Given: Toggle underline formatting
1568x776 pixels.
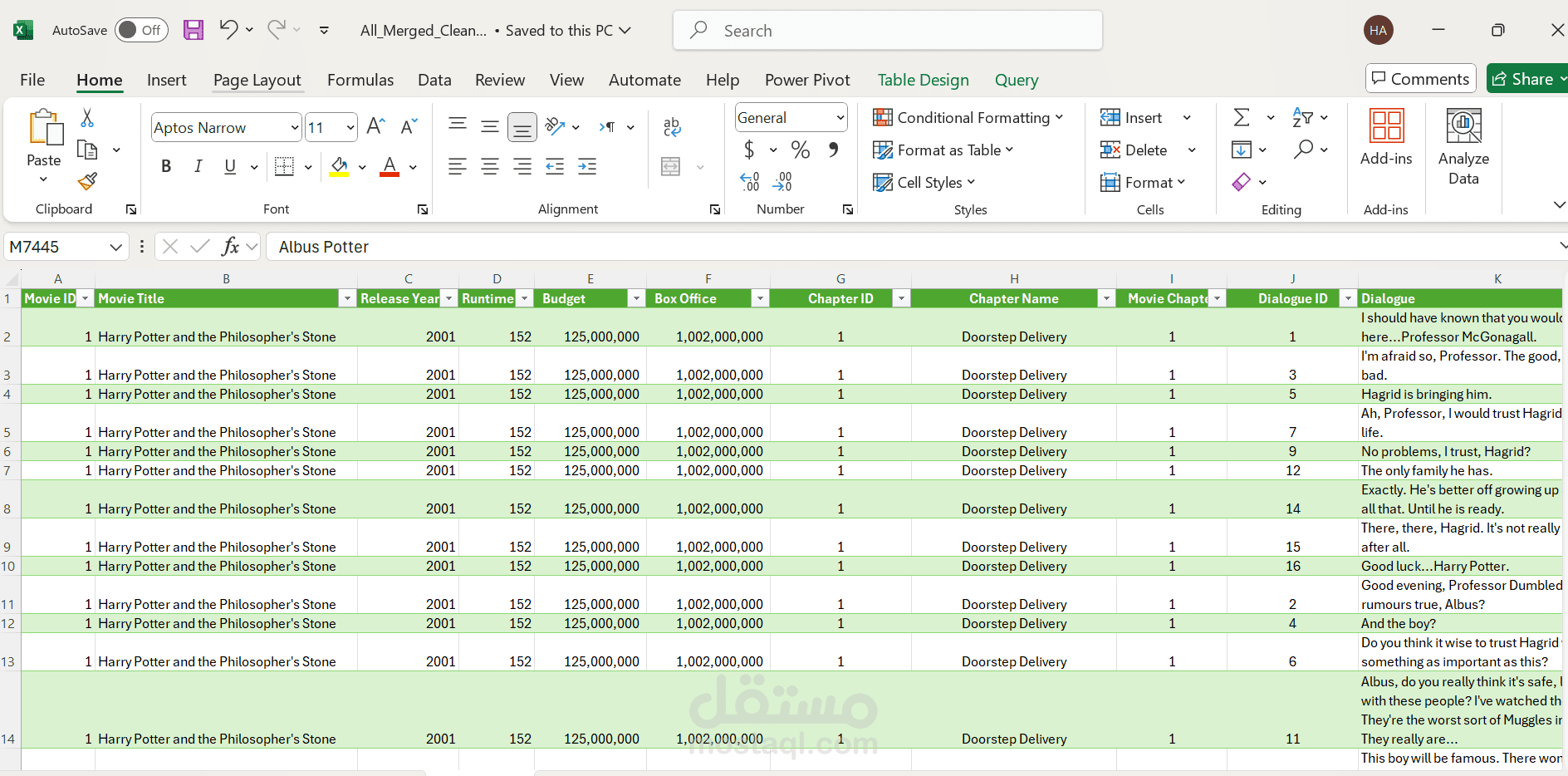Looking at the screenshot, I should [x=228, y=166].
